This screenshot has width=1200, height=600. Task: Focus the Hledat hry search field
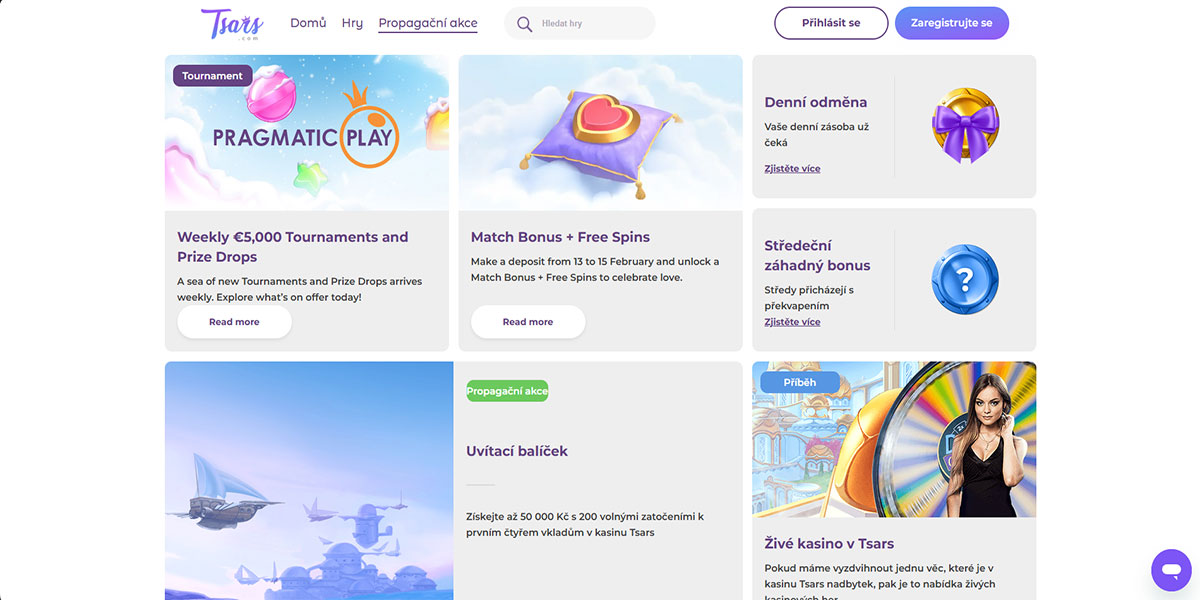(x=590, y=23)
